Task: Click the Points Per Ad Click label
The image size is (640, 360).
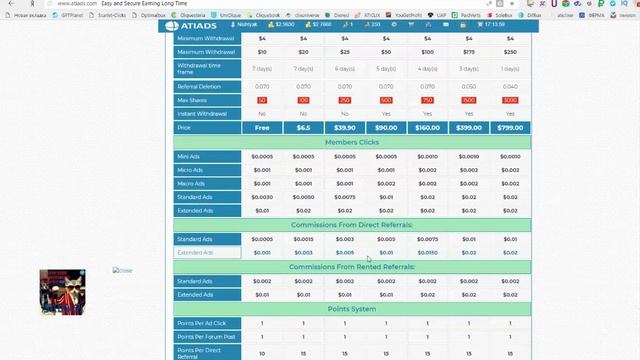Action: [x=207, y=323]
